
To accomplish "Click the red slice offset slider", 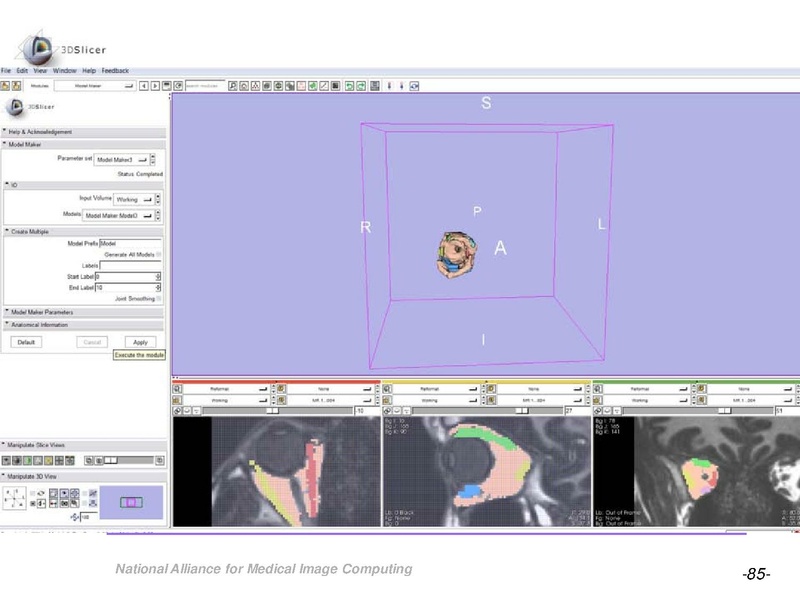I will pos(277,411).
